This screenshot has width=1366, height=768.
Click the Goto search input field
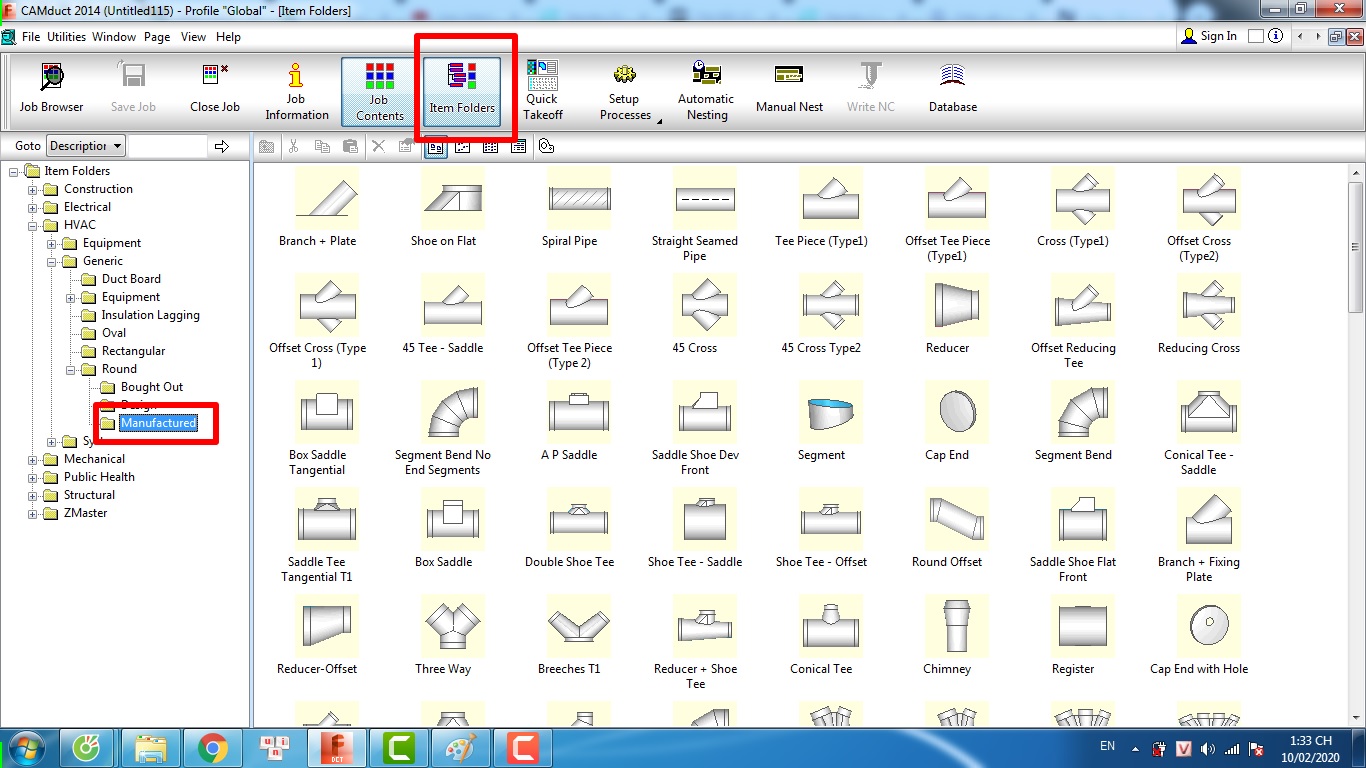(x=167, y=146)
